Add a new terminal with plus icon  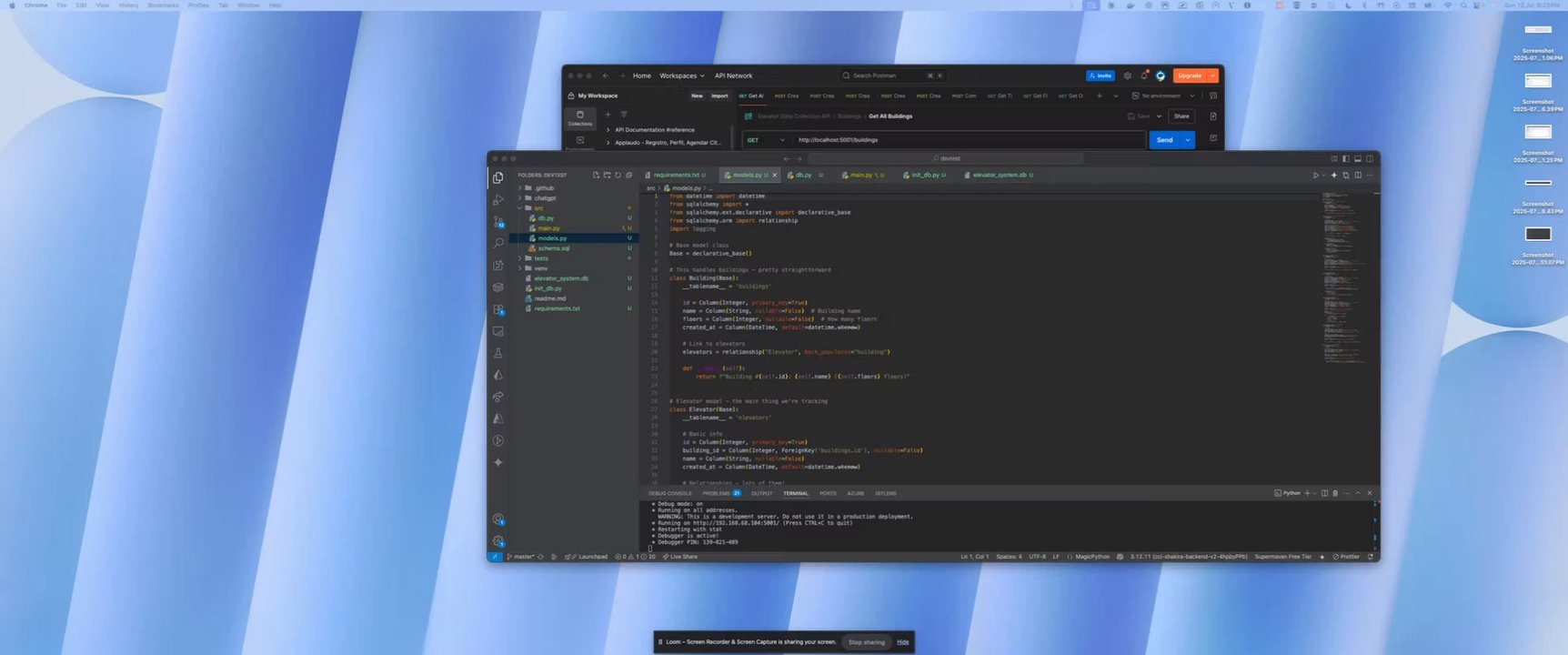(x=1307, y=493)
